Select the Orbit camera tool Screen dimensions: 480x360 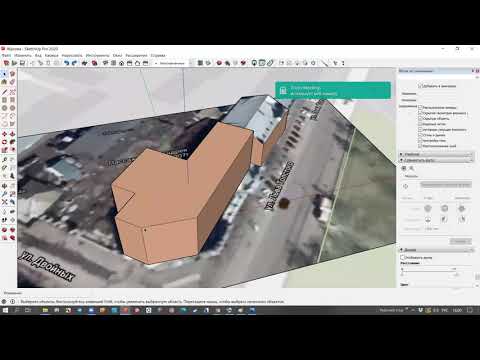pyautogui.click(x=4, y=186)
